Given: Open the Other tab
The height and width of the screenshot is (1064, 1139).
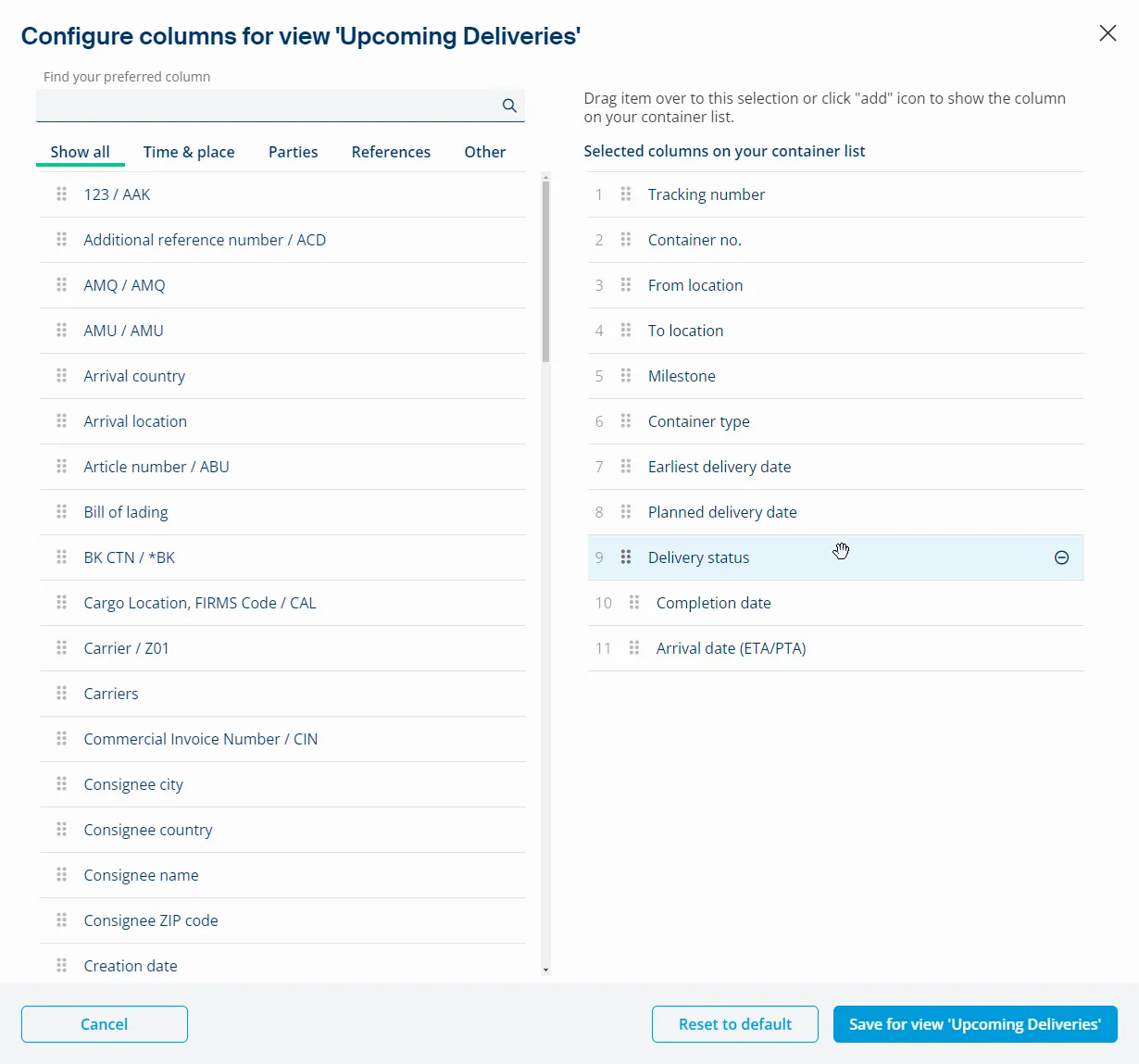Looking at the screenshot, I should tap(484, 152).
